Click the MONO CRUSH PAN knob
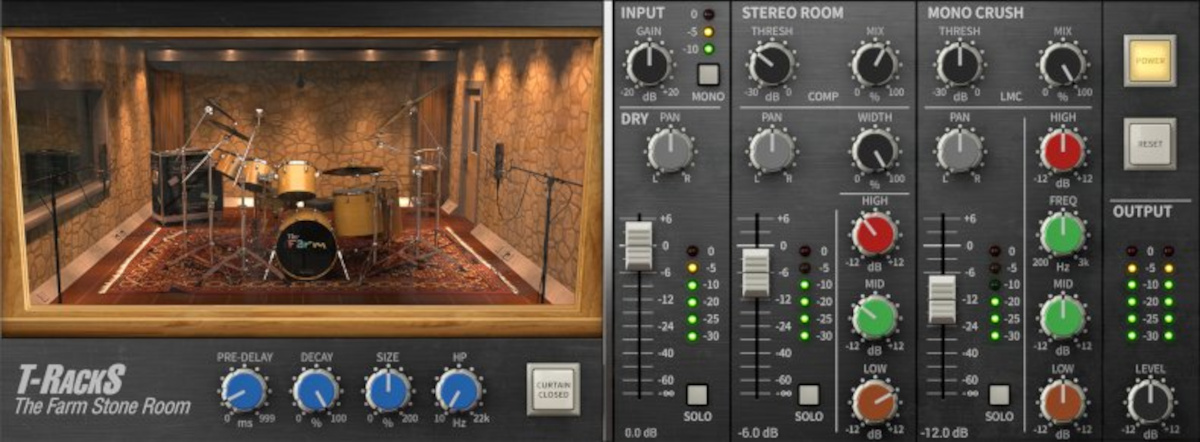1200x442 pixels. coord(960,151)
